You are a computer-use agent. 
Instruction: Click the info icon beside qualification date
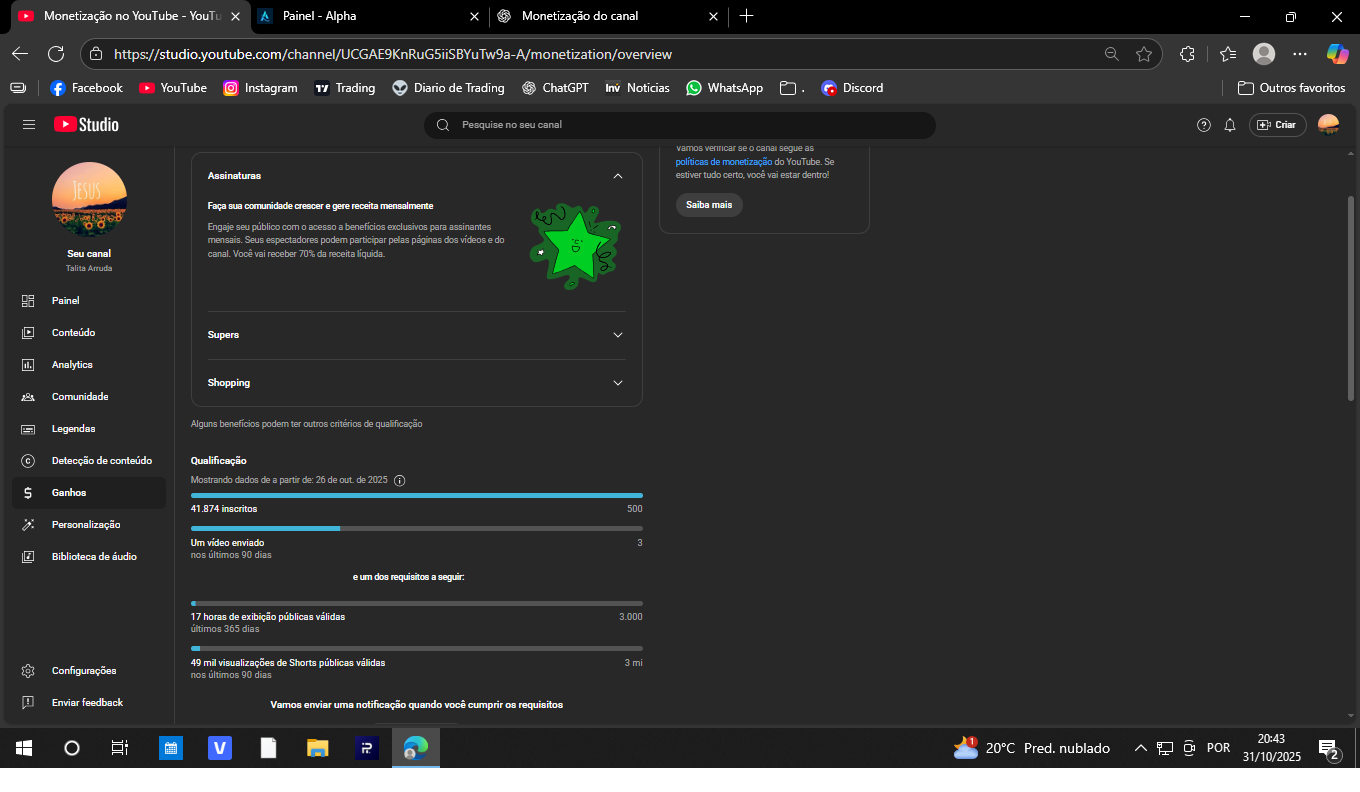tap(400, 481)
